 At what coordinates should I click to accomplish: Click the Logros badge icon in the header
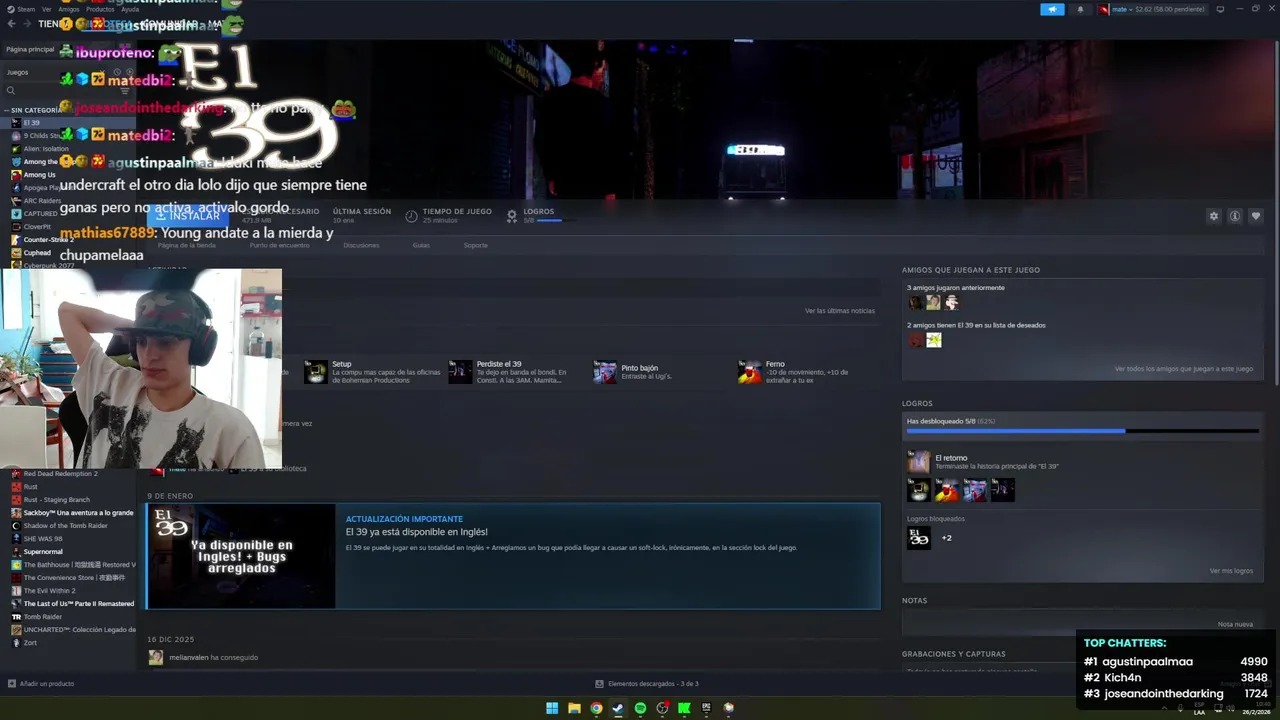pyautogui.click(x=512, y=216)
